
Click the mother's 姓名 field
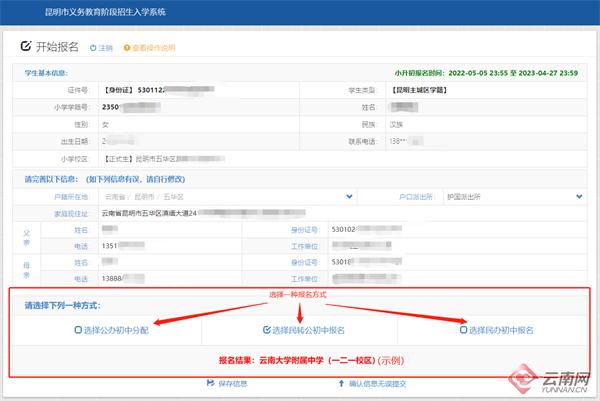[170, 262]
